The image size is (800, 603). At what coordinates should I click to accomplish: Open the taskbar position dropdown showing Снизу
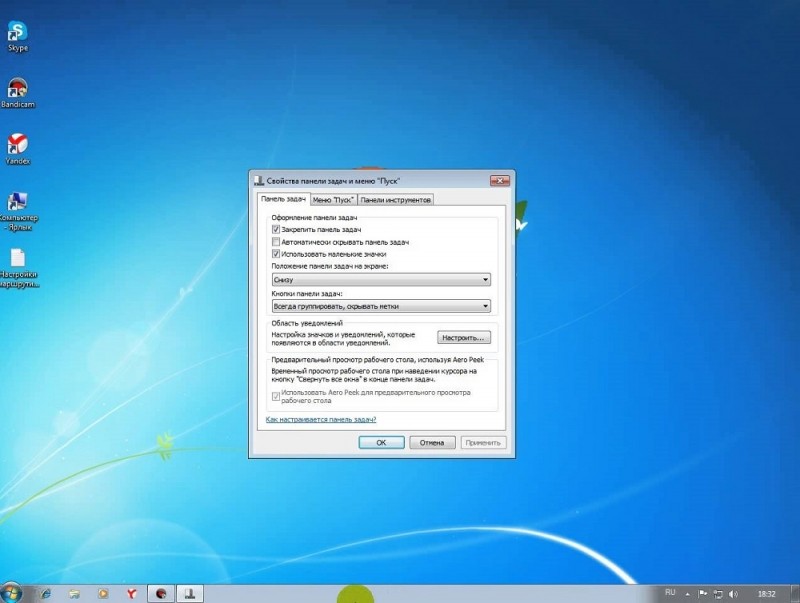click(381, 280)
